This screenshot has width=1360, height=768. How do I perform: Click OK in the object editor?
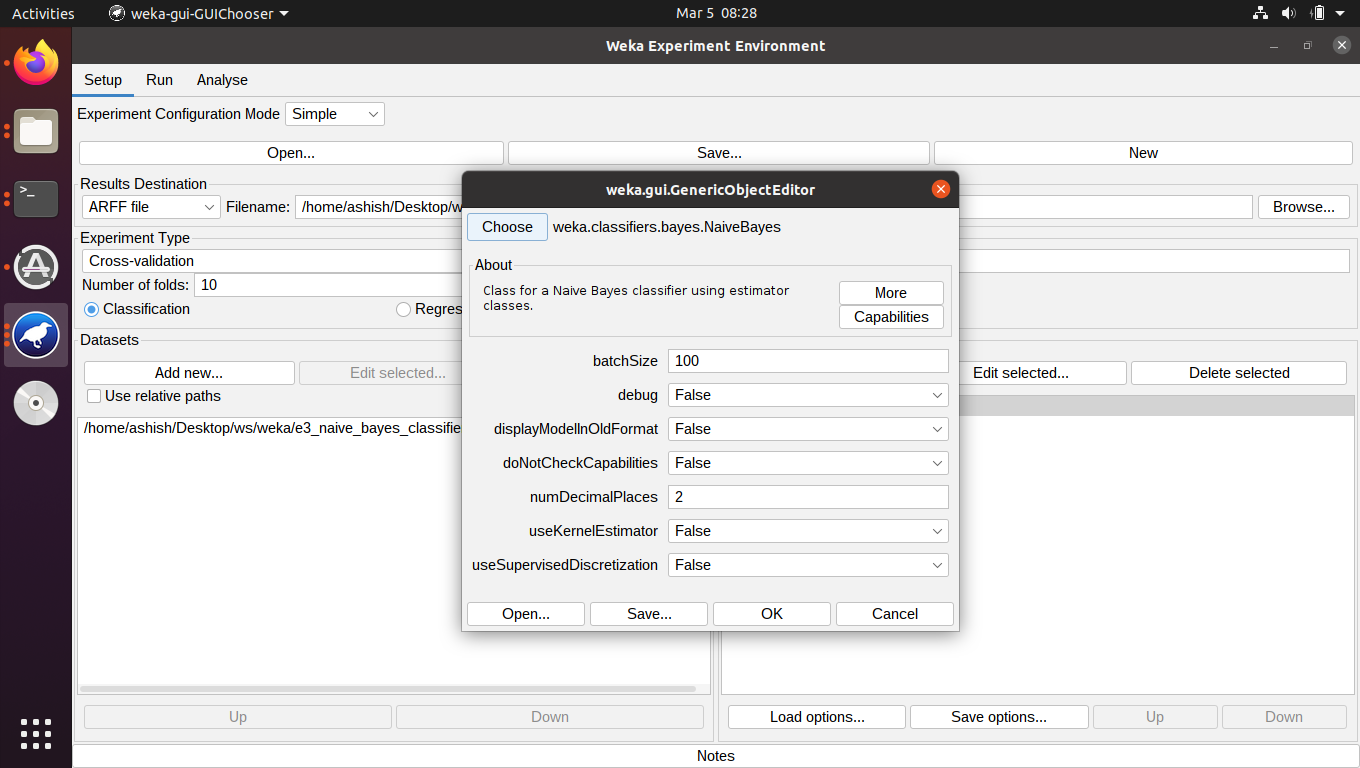pos(772,614)
